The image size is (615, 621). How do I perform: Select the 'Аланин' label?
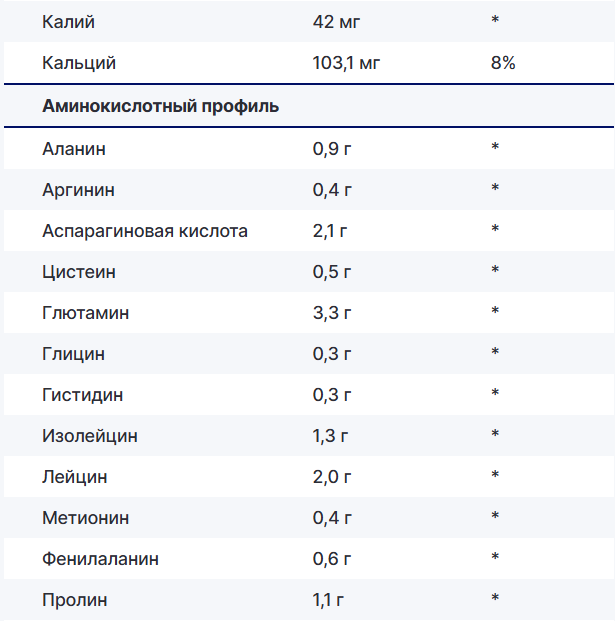tap(74, 149)
